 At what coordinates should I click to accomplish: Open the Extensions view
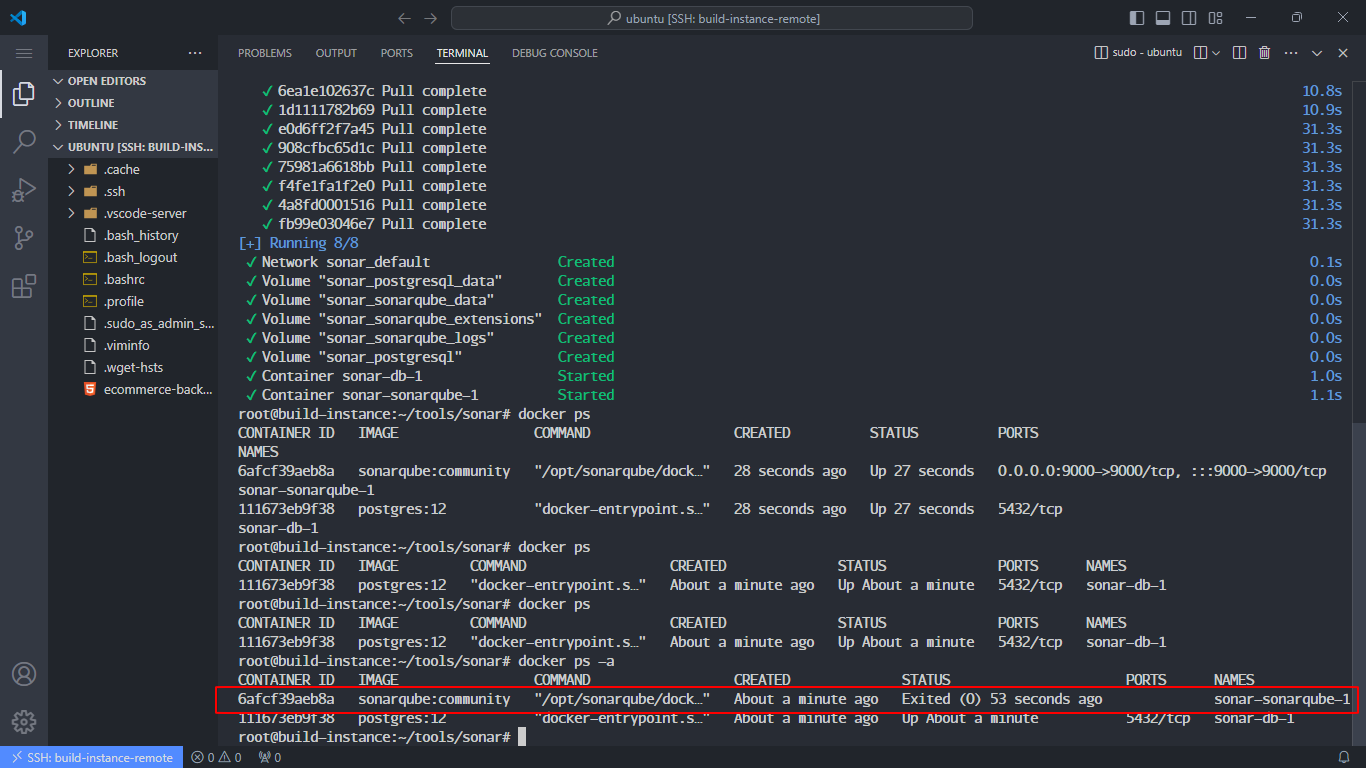24,287
